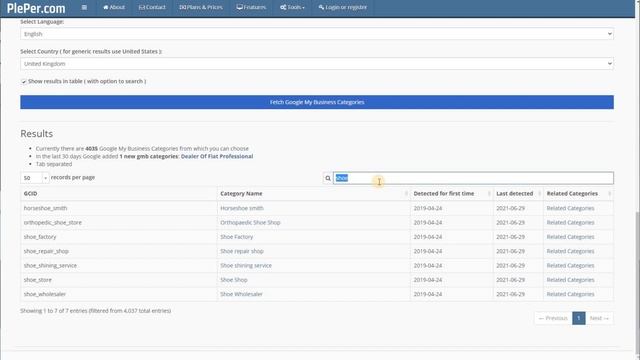The image size is (640, 360).
Task: Open Dealer Of Fiat Professional link
Action: (217, 156)
